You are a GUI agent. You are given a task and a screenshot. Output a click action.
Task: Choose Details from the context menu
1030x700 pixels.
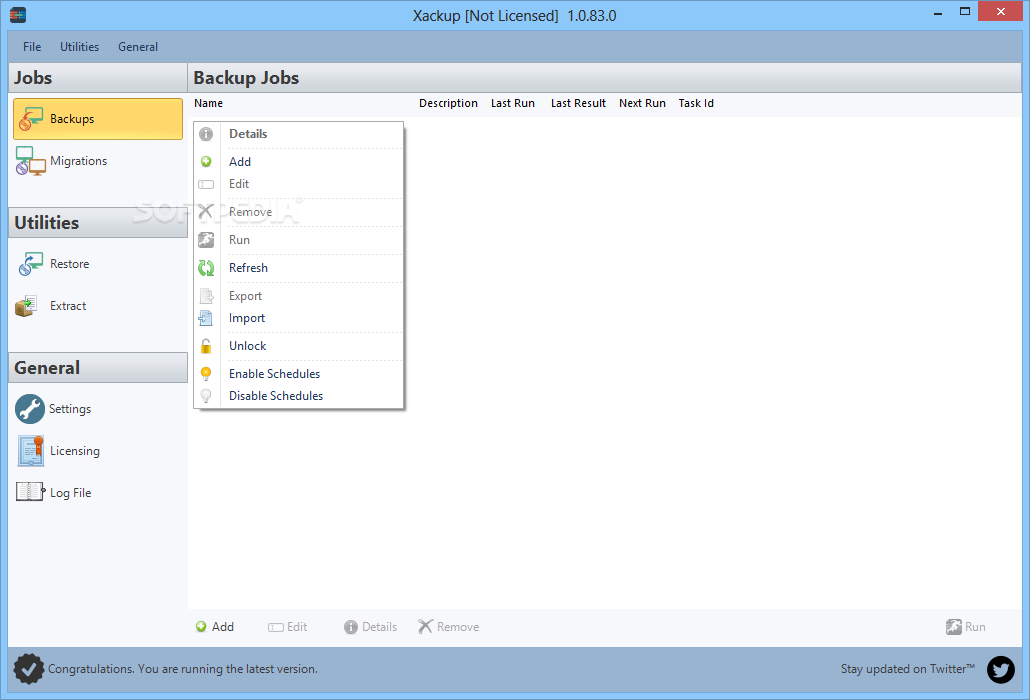[x=298, y=134]
